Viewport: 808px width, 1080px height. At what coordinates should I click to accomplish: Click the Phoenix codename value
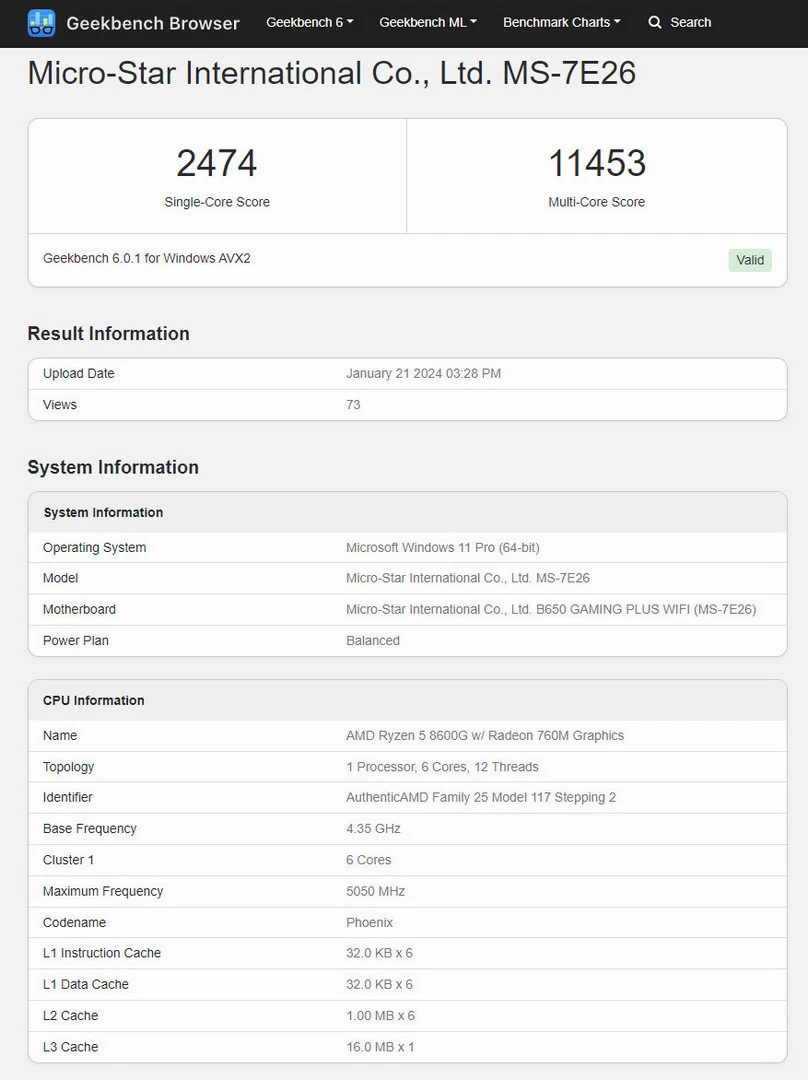click(x=369, y=922)
